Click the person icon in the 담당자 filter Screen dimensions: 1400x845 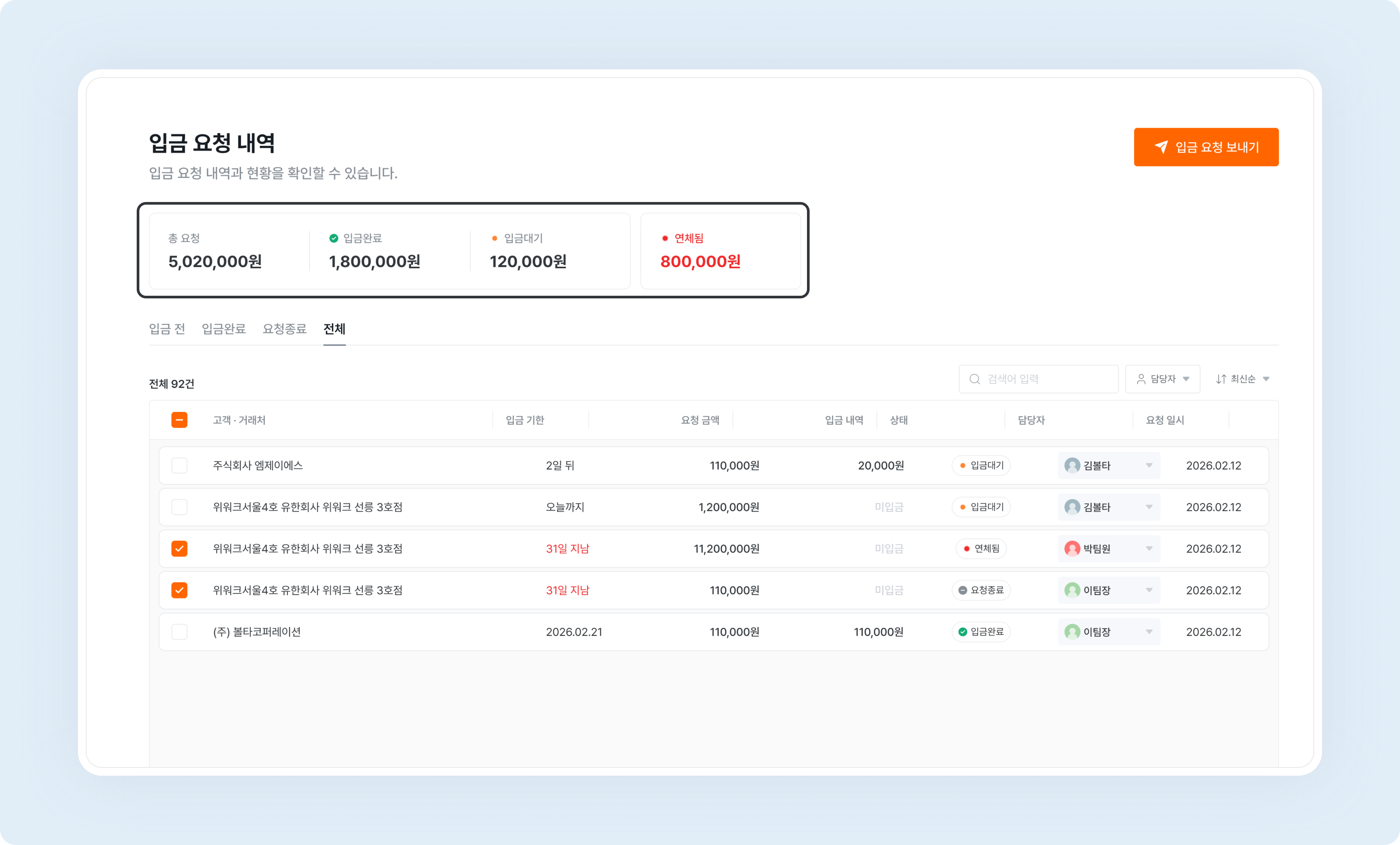click(1141, 379)
